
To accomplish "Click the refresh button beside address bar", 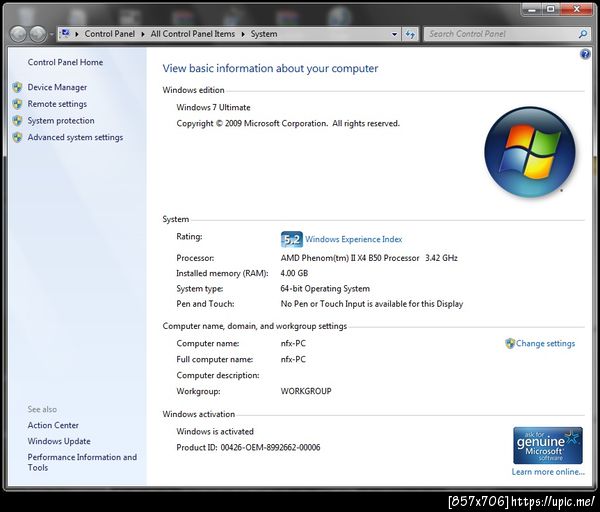I will 410,34.
